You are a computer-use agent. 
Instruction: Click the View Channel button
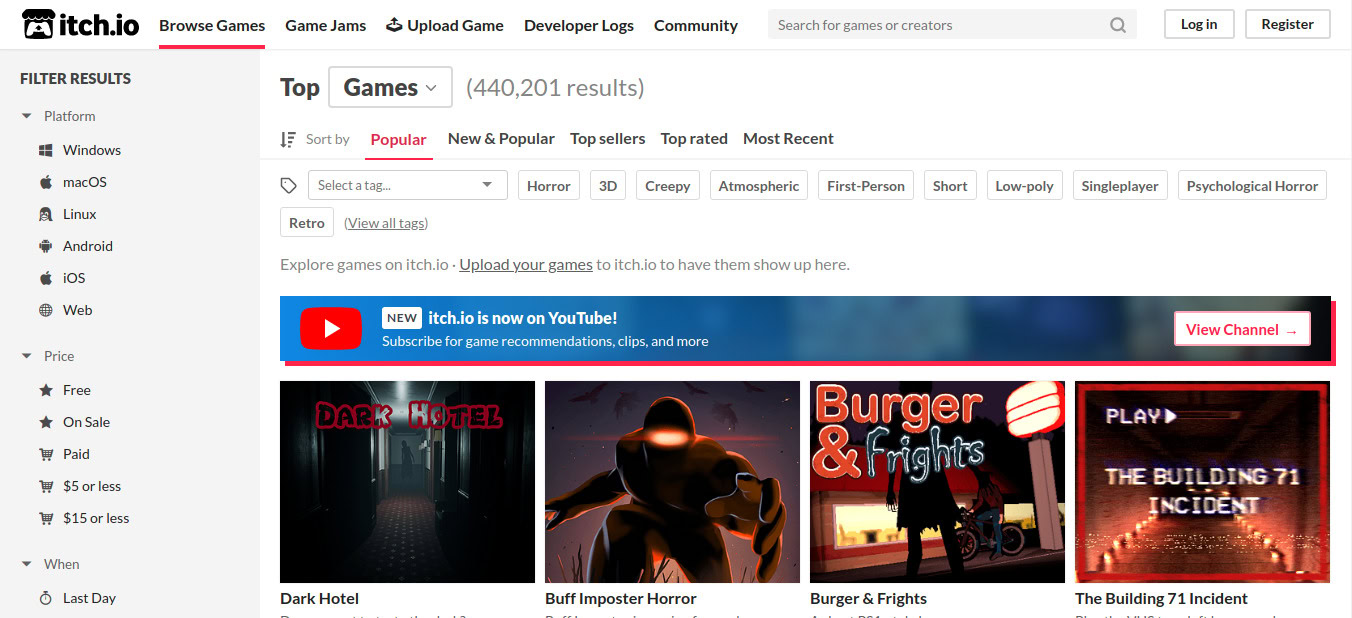(1242, 329)
